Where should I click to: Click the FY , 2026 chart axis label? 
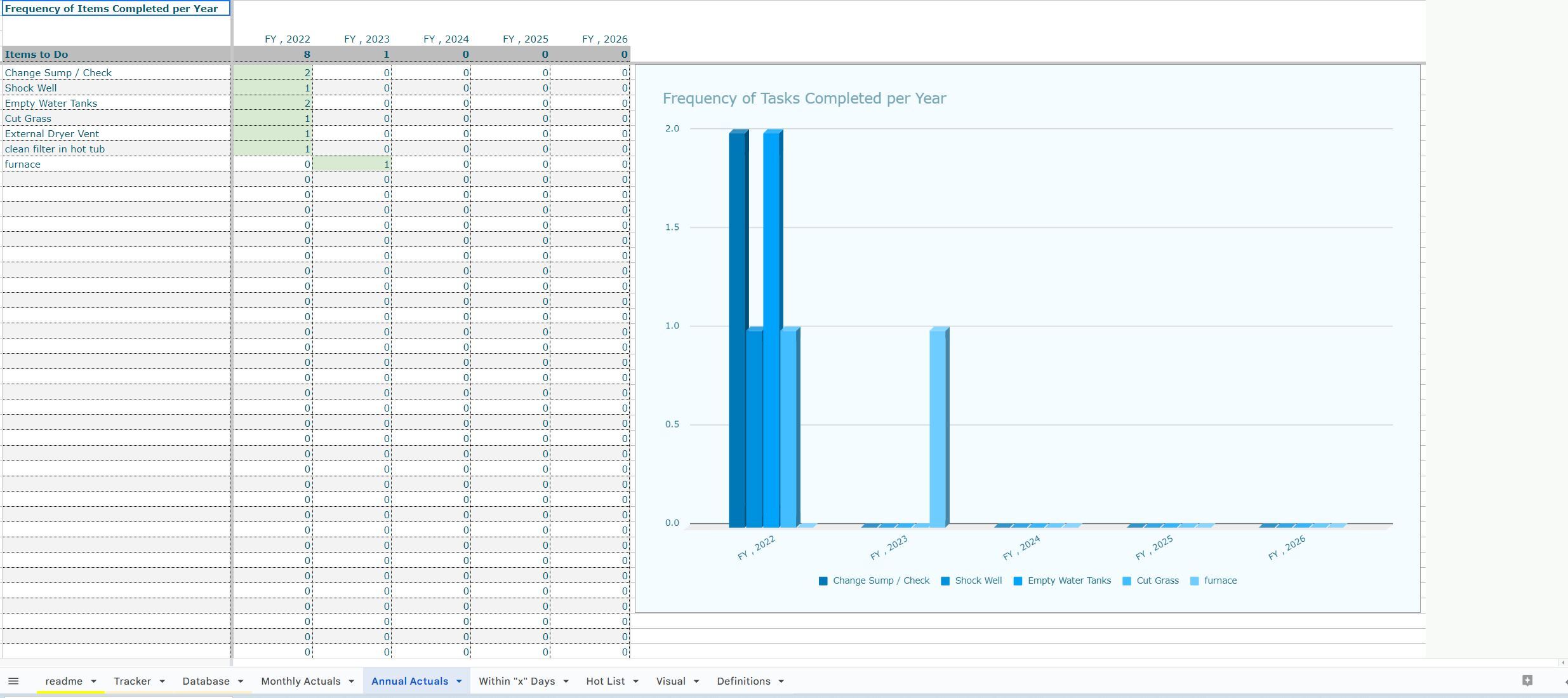(x=1286, y=547)
